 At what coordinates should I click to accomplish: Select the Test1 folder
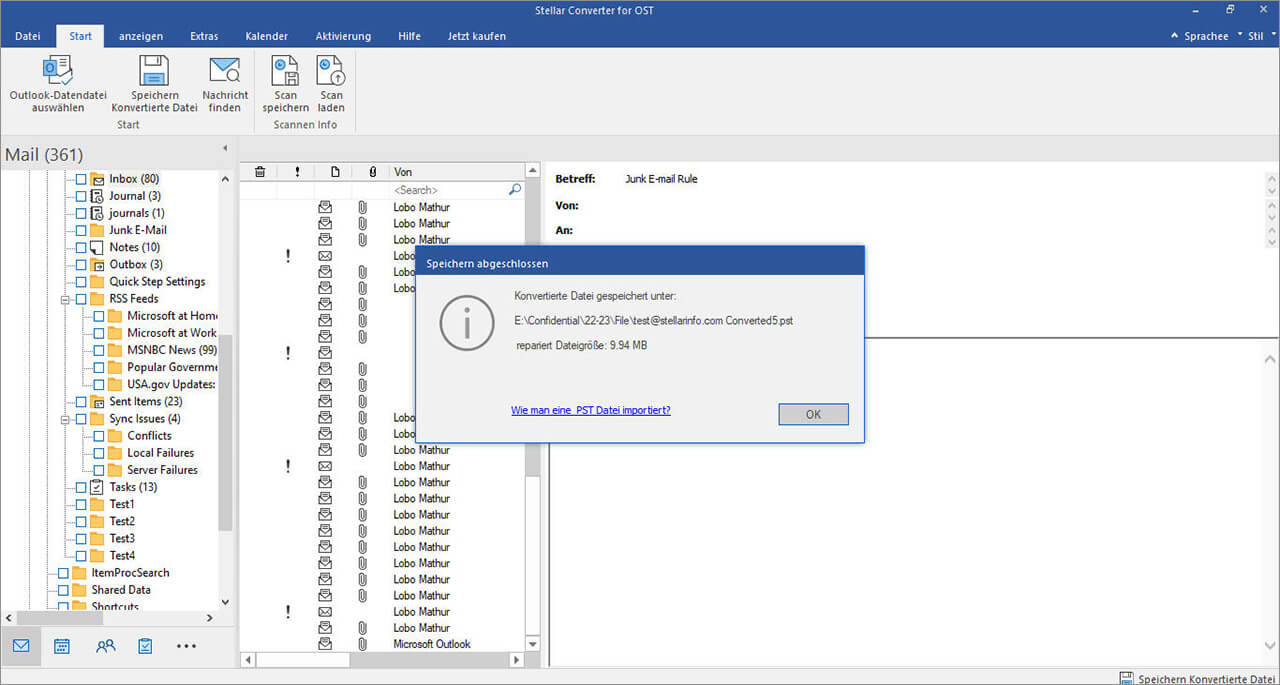(122, 504)
